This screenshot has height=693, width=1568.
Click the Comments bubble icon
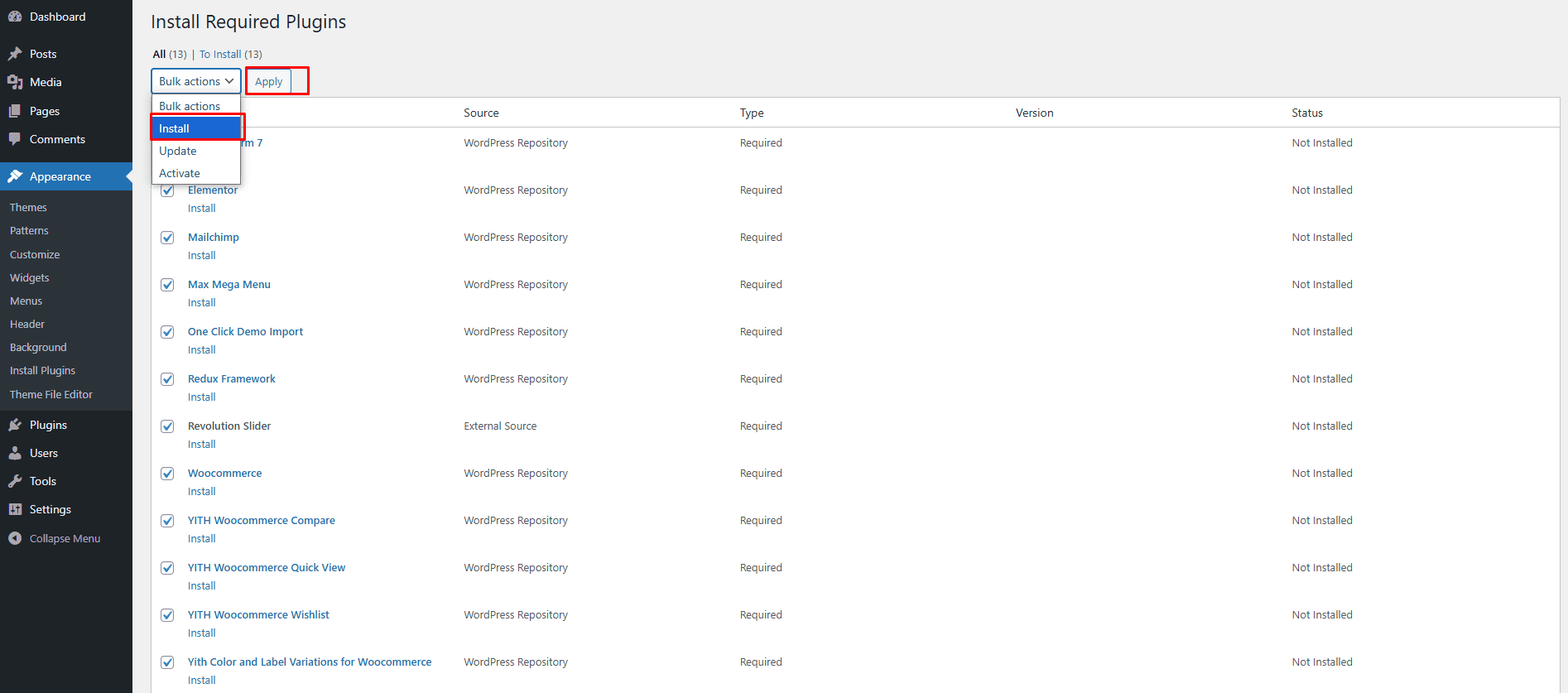coord(15,139)
